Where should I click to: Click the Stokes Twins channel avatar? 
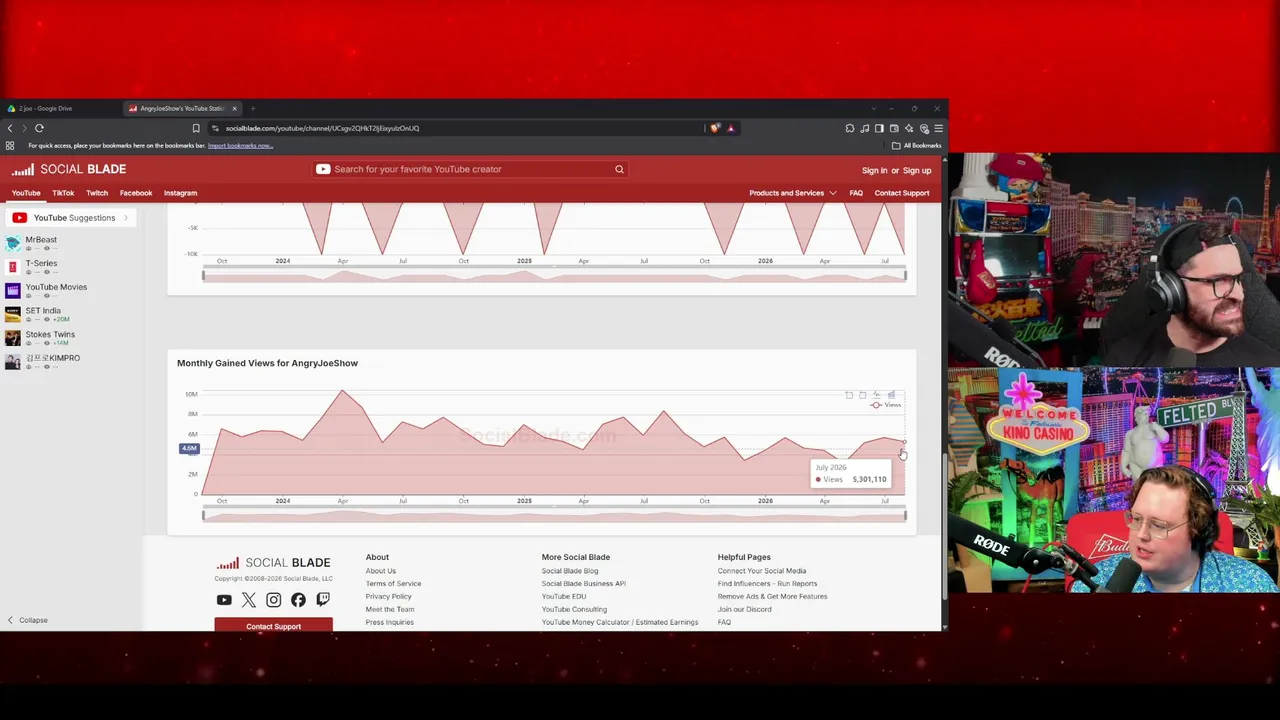(x=12, y=338)
